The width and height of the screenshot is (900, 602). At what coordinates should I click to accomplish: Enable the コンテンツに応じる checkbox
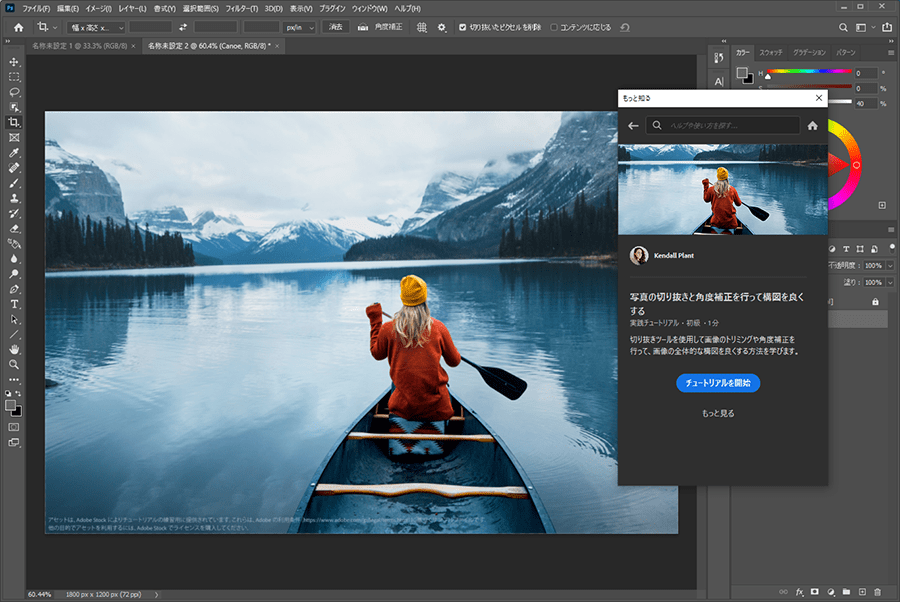(x=555, y=27)
